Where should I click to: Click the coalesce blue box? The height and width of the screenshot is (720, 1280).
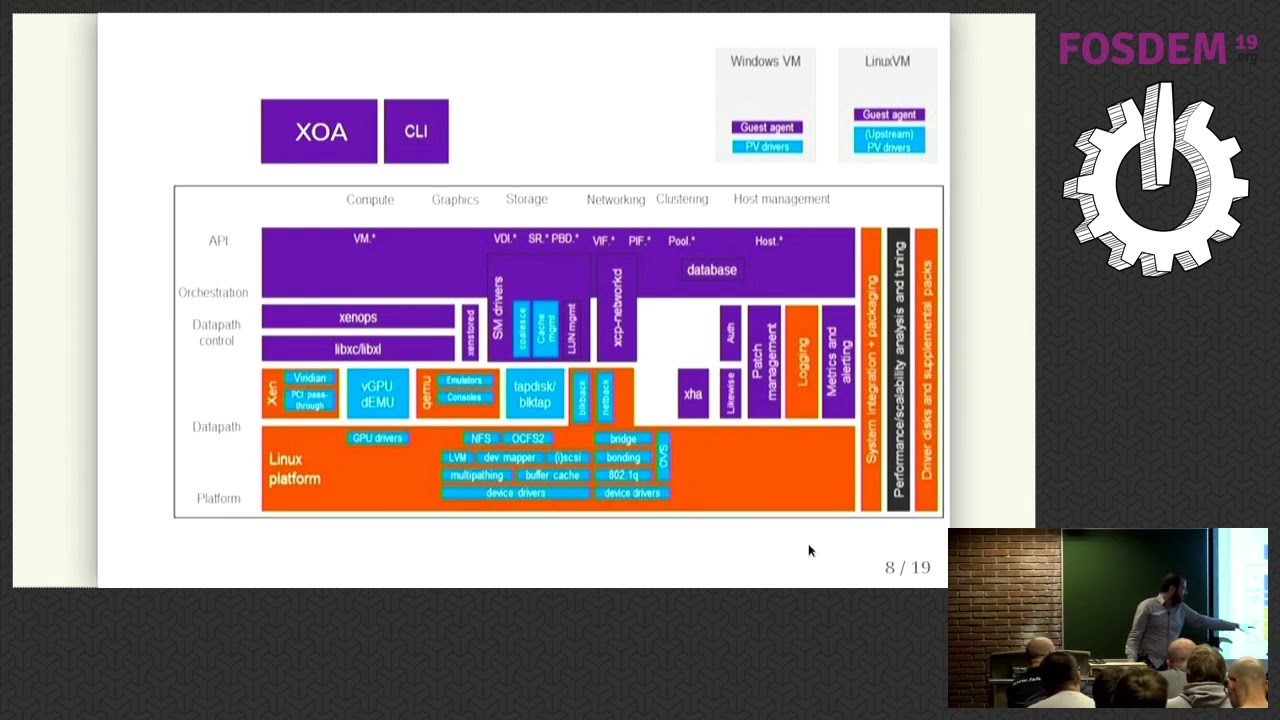tap(521, 328)
